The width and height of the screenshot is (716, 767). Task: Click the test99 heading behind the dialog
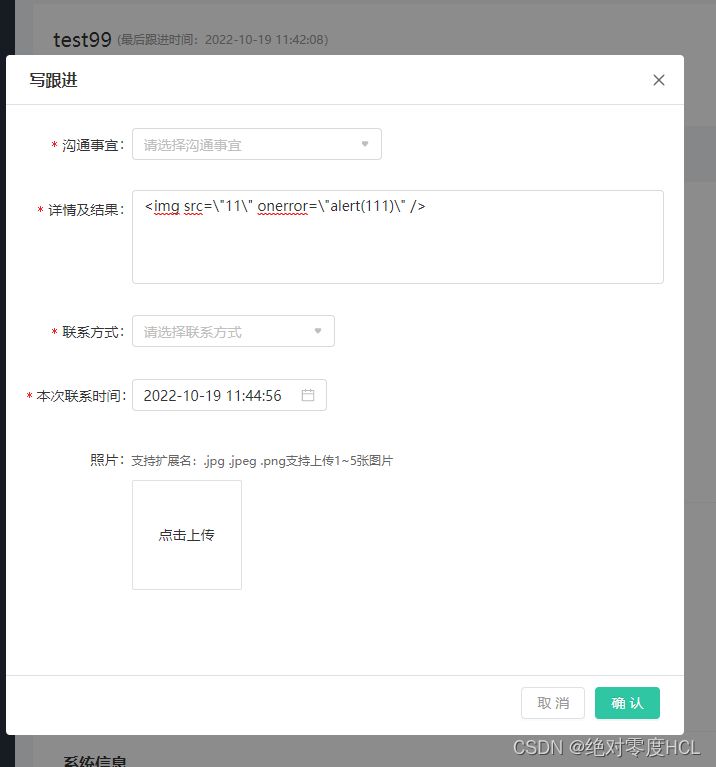[x=82, y=40]
